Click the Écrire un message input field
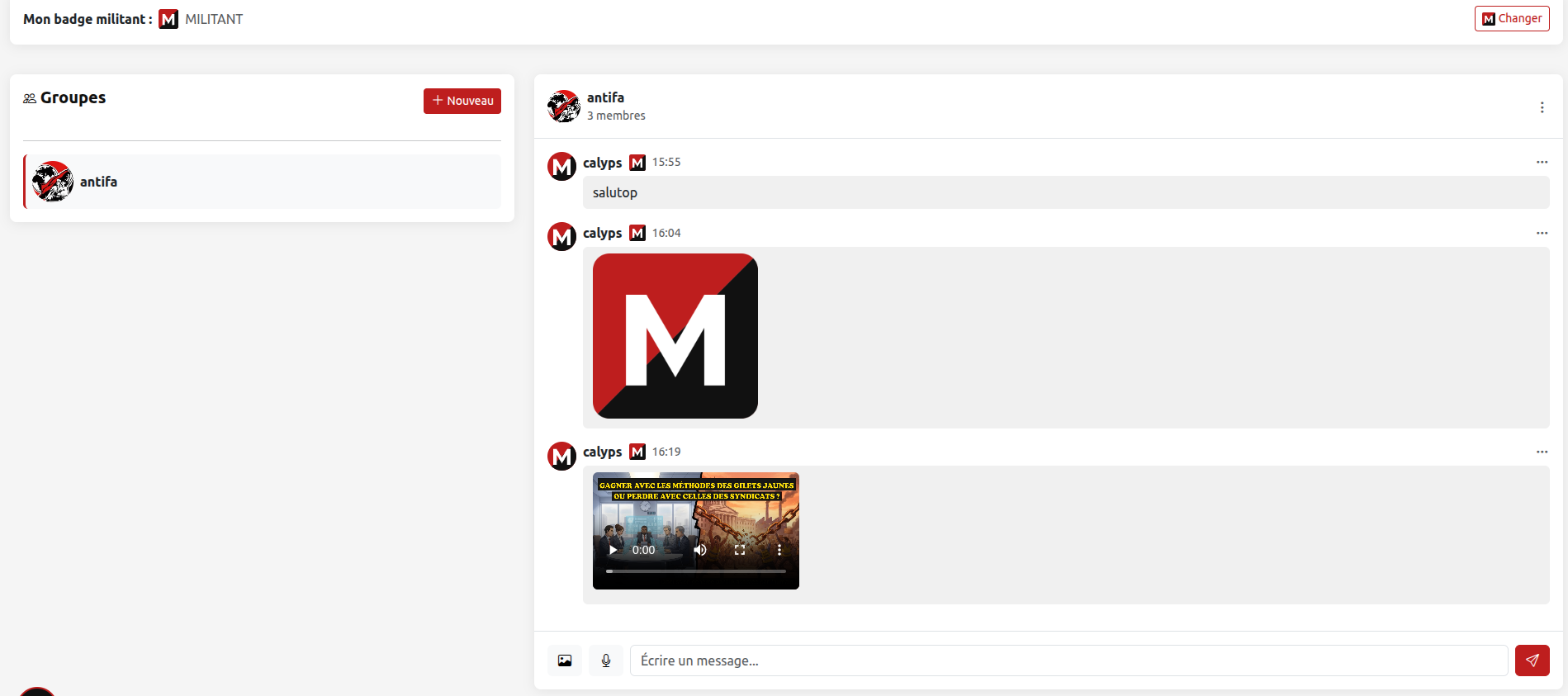The height and width of the screenshot is (696, 1568). [1068, 660]
